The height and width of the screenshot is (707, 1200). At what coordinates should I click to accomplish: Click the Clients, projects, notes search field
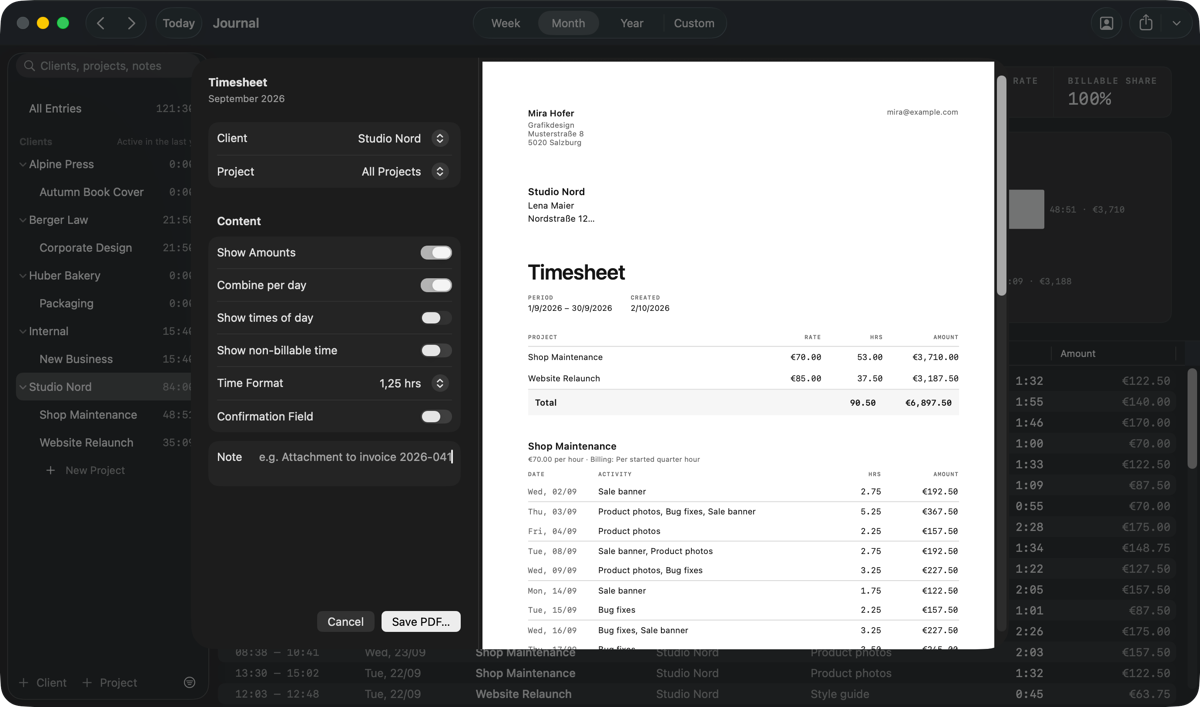108,66
